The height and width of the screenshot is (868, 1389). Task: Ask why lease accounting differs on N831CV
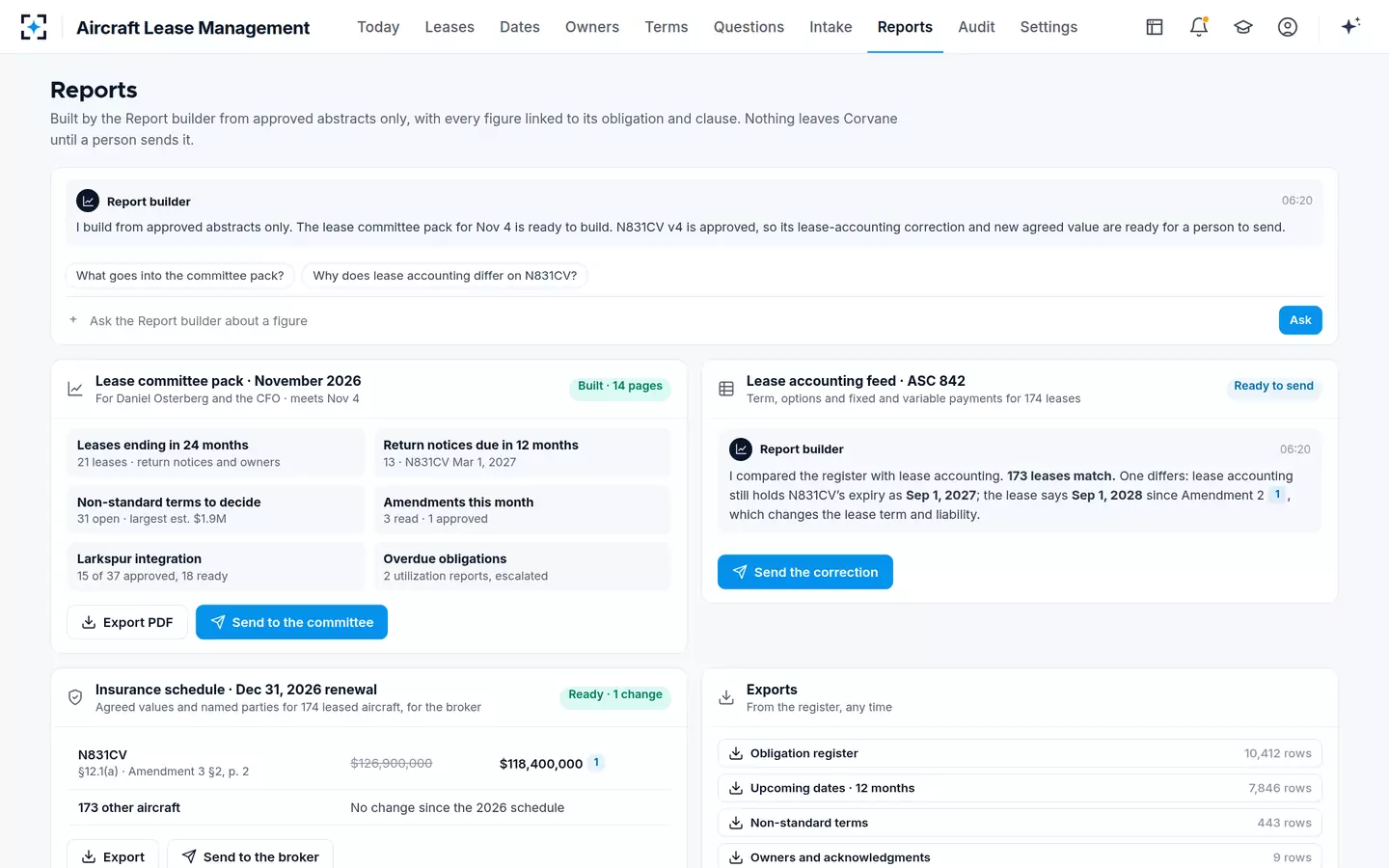click(x=445, y=276)
